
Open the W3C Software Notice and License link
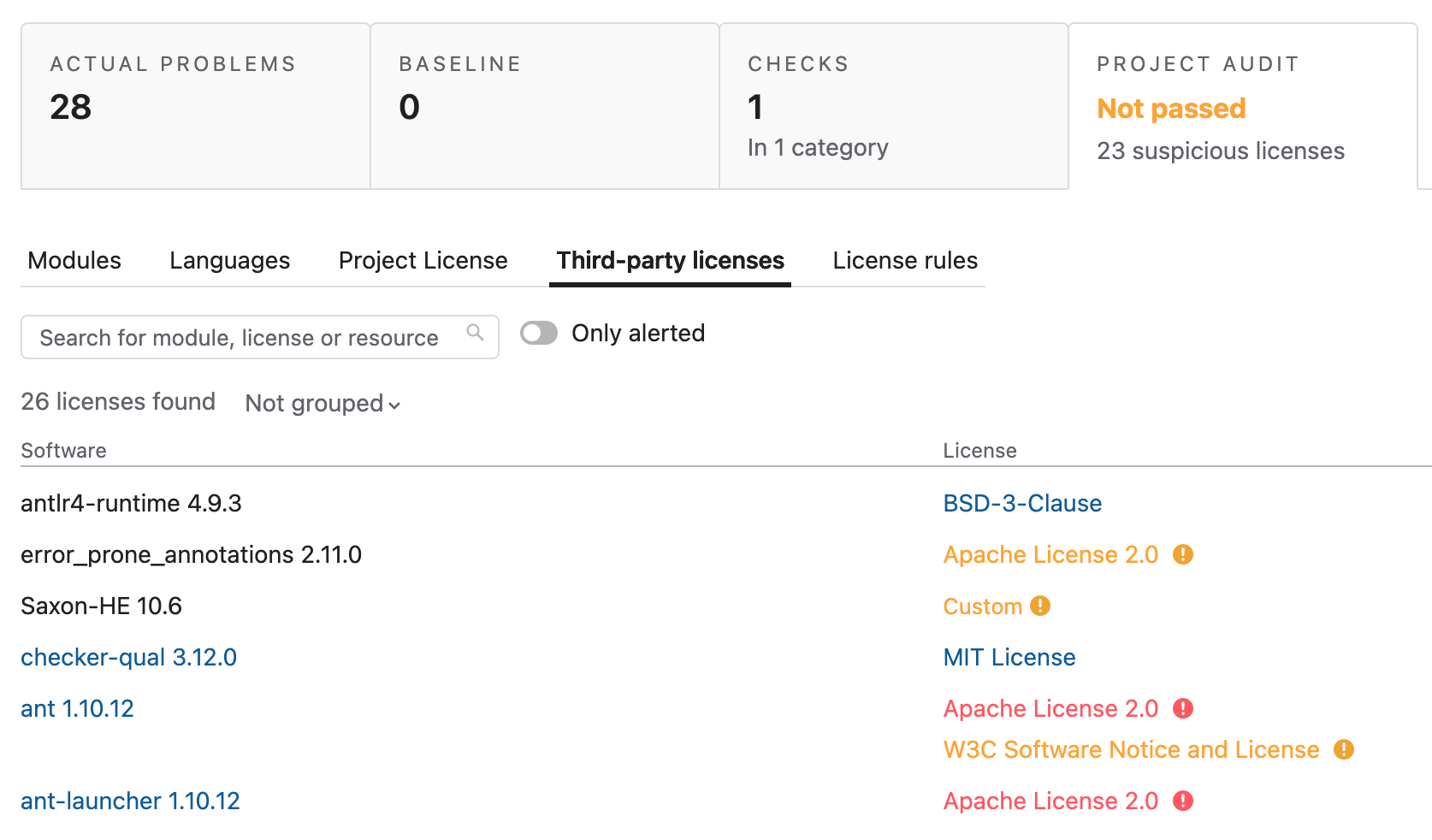coord(1131,749)
